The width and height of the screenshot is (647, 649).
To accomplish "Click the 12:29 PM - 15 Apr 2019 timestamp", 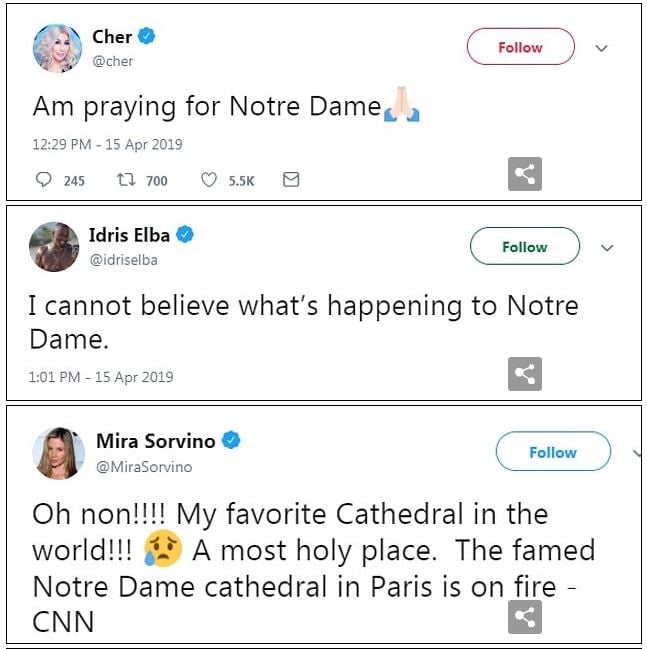I will (x=107, y=144).
